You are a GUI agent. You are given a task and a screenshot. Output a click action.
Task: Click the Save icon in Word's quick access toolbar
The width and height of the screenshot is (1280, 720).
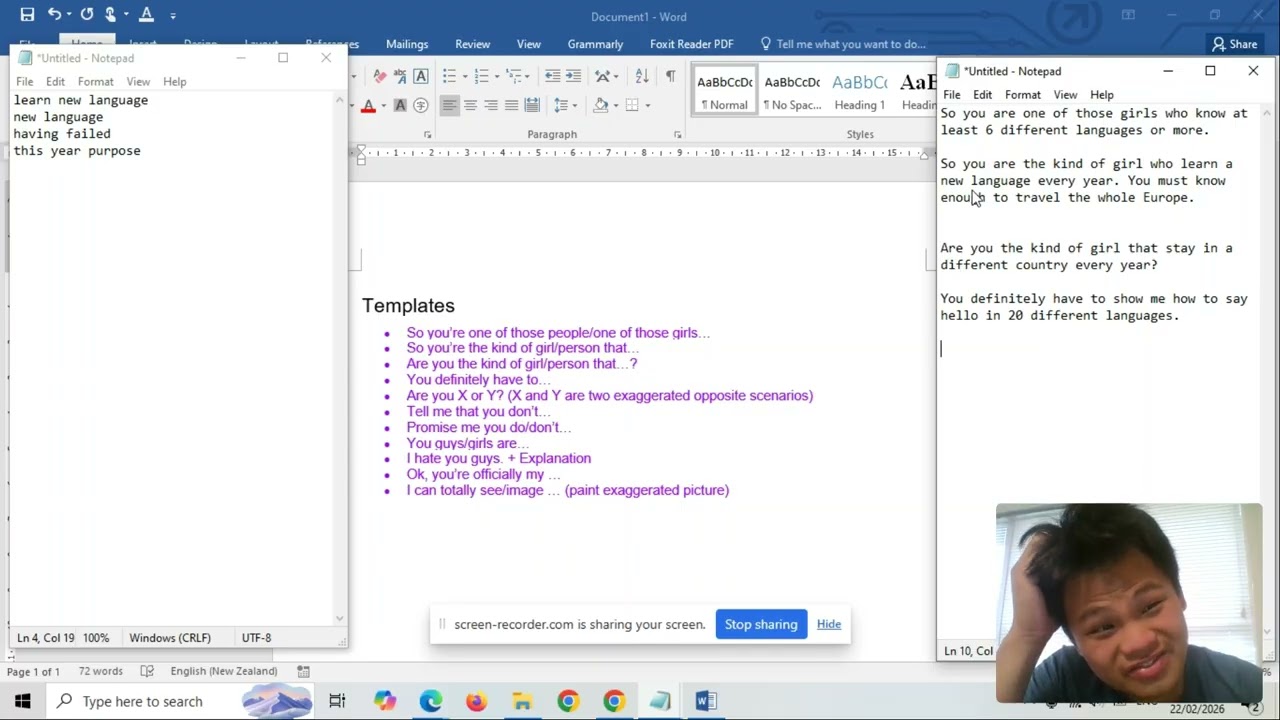tap(27, 15)
